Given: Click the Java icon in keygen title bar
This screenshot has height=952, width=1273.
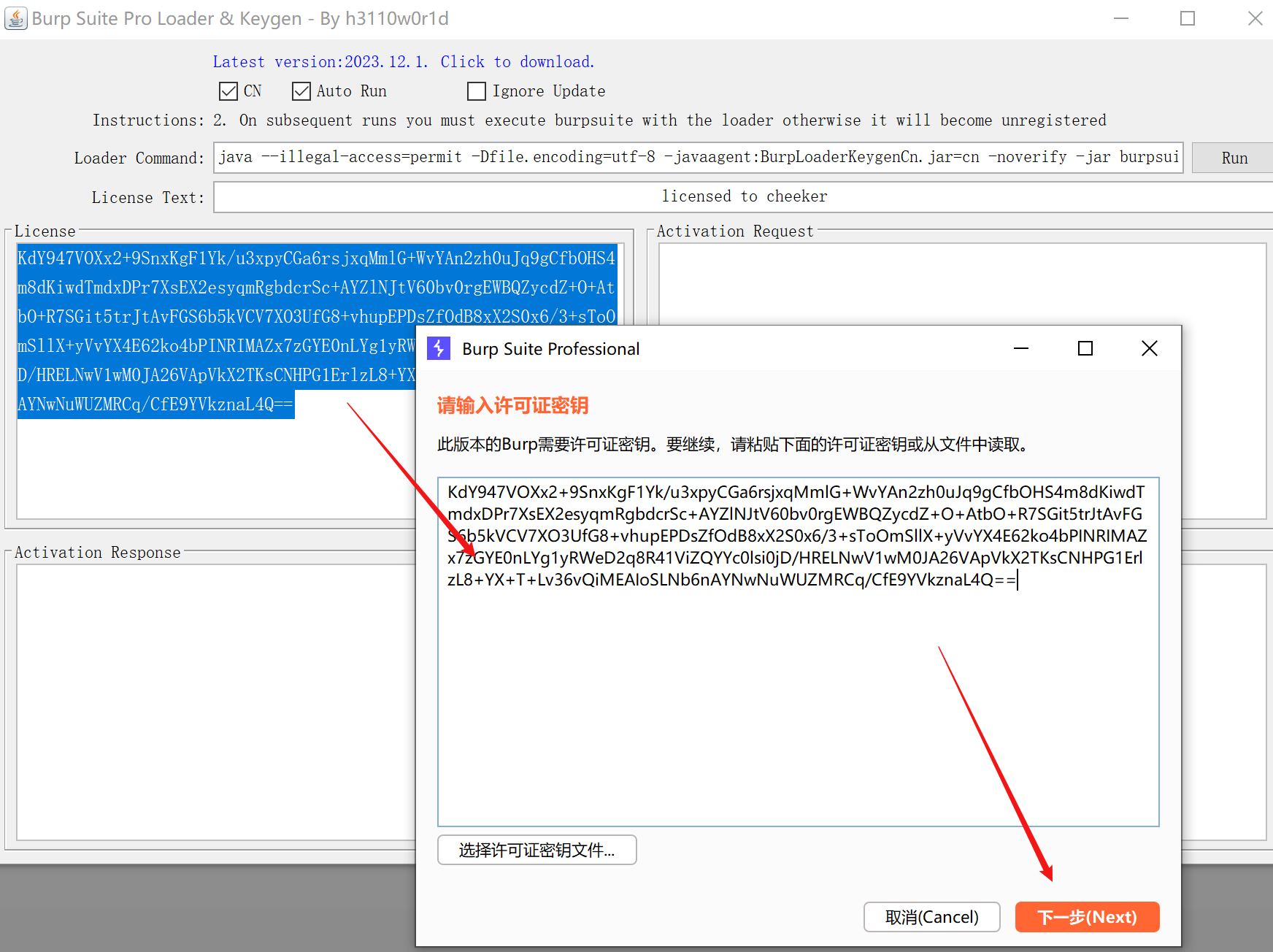Looking at the screenshot, I should pyautogui.click(x=15, y=18).
